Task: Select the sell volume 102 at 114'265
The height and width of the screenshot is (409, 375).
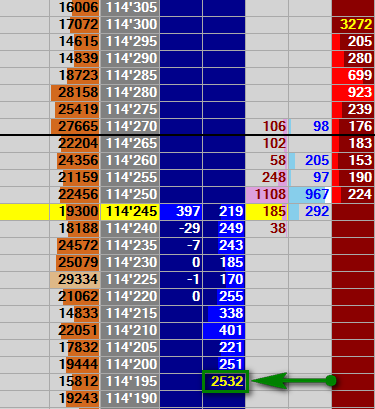Action: pyautogui.click(x=267, y=143)
